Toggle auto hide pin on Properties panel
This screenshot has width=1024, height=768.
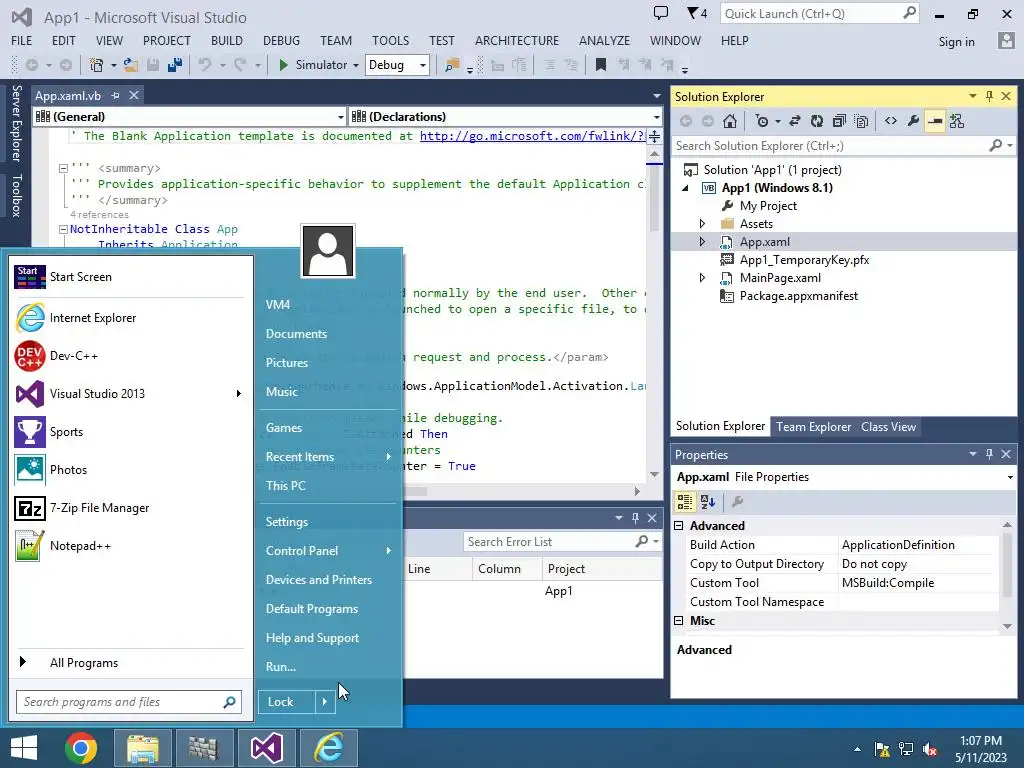(x=989, y=454)
